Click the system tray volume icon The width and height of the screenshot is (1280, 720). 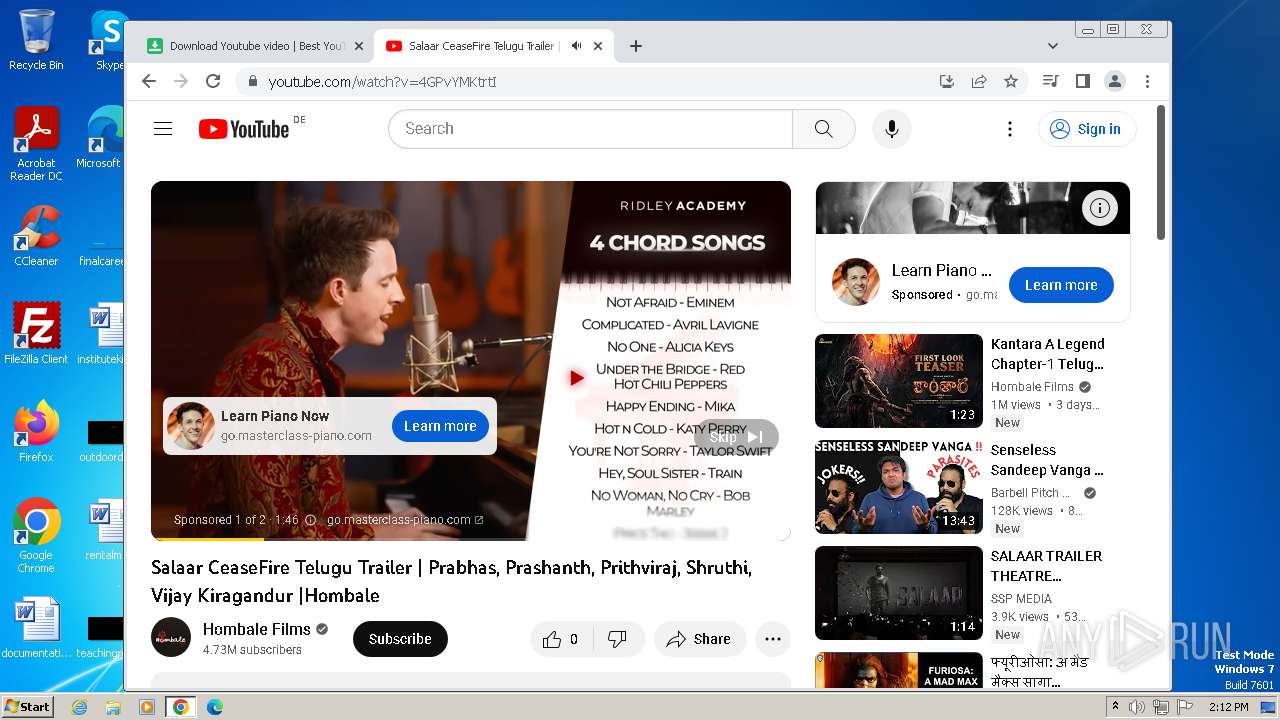1137,707
